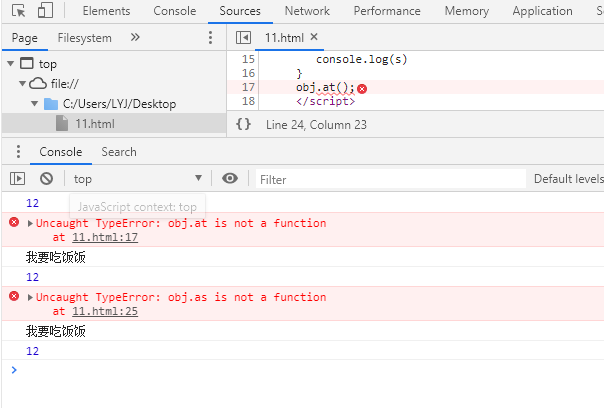This screenshot has width=604, height=408.
Task: Open the JavaScript context top dropdown
Action: (138, 178)
